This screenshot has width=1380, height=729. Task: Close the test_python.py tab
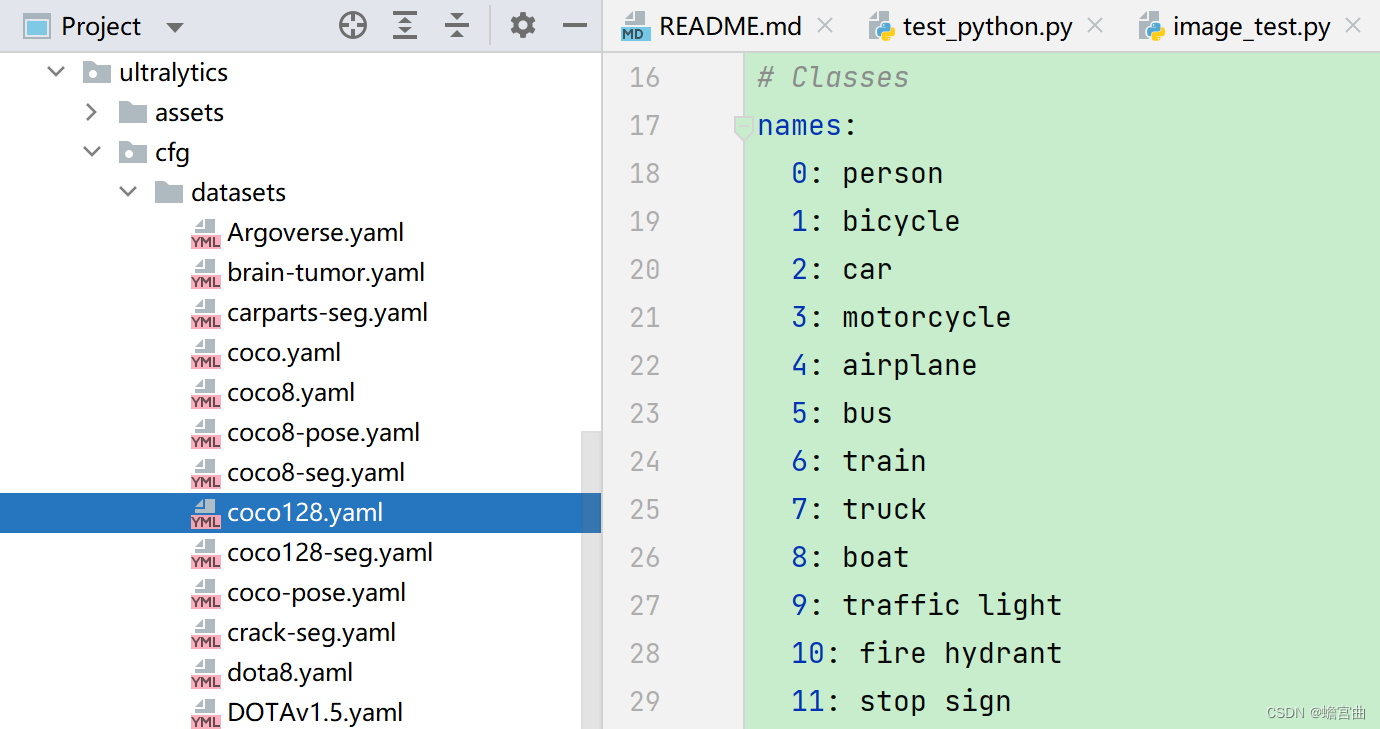pyautogui.click(x=1095, y=26)
